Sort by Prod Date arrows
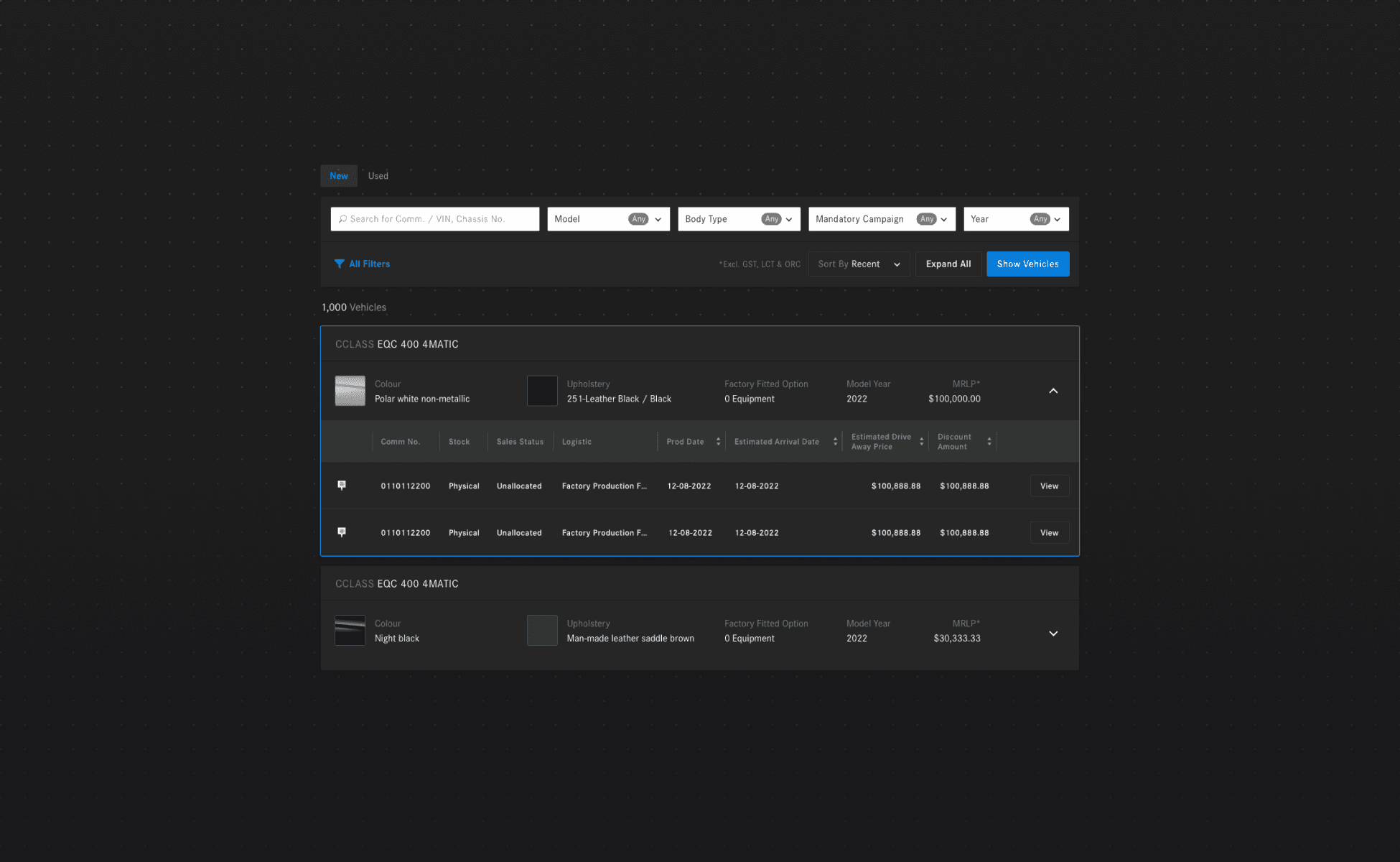Image resolution: width=1400 pixels, height=862 pixels. [x=718, y=442]
